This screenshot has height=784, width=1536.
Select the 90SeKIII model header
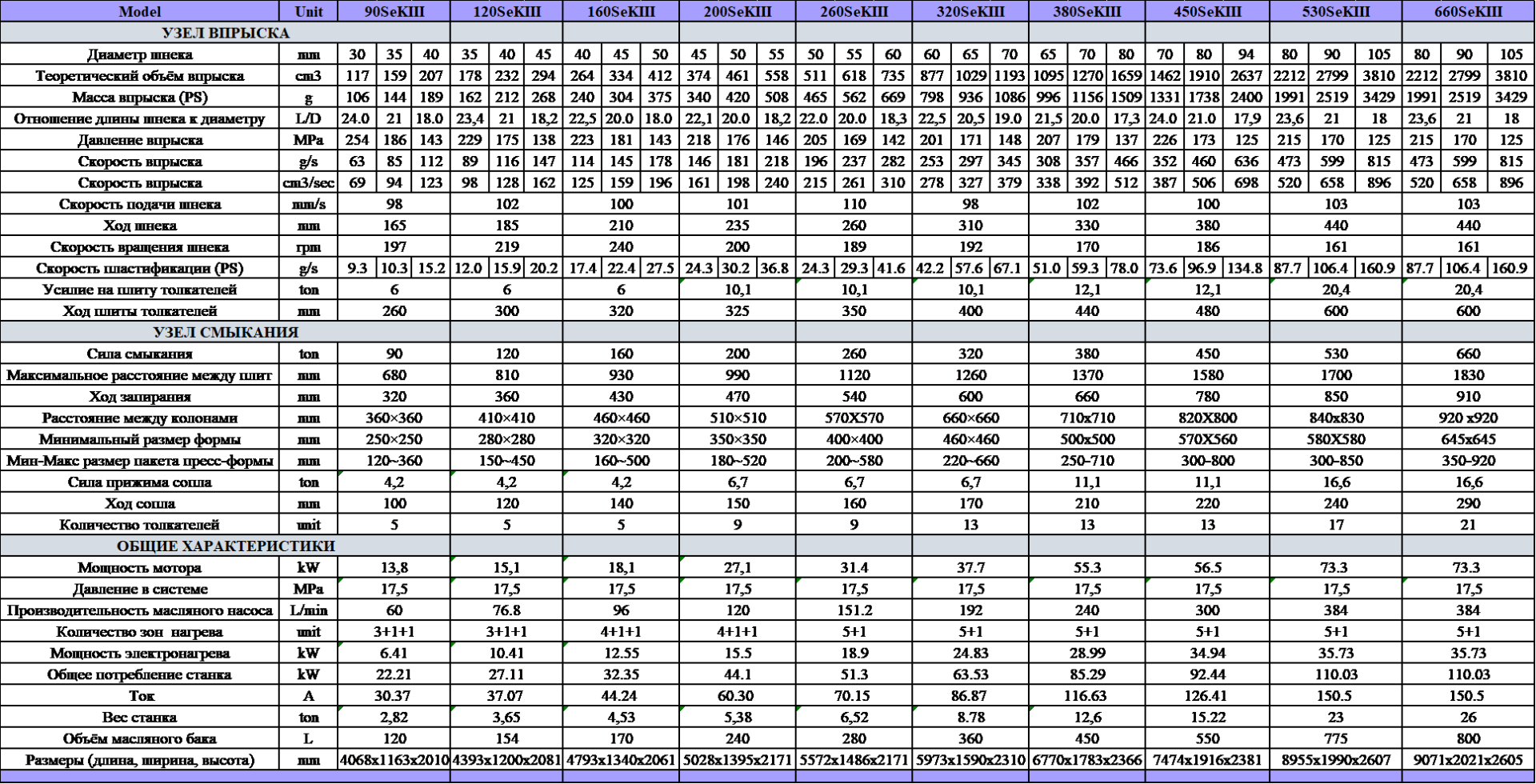pos(394,11)
